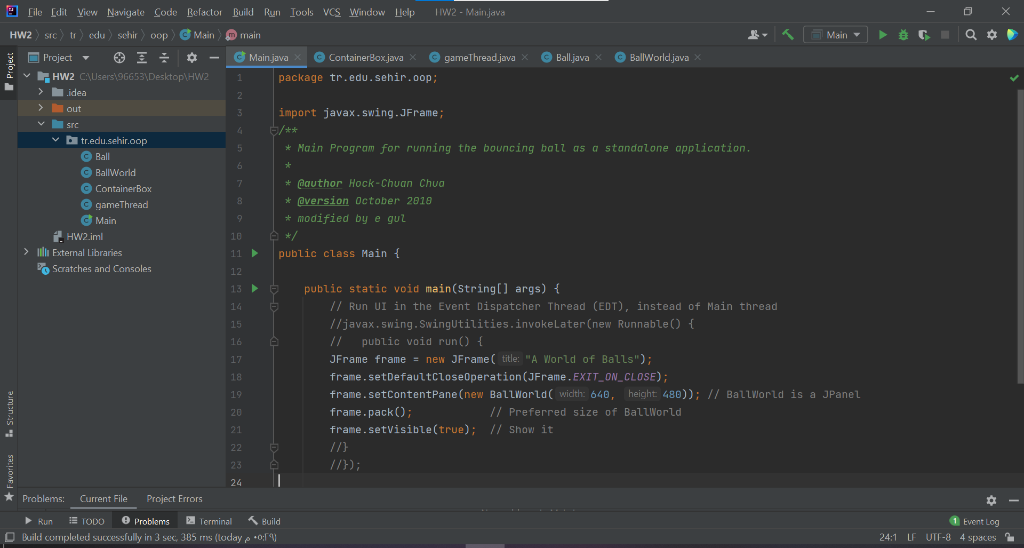Fold the Javadoc comment at line 4

274,131
